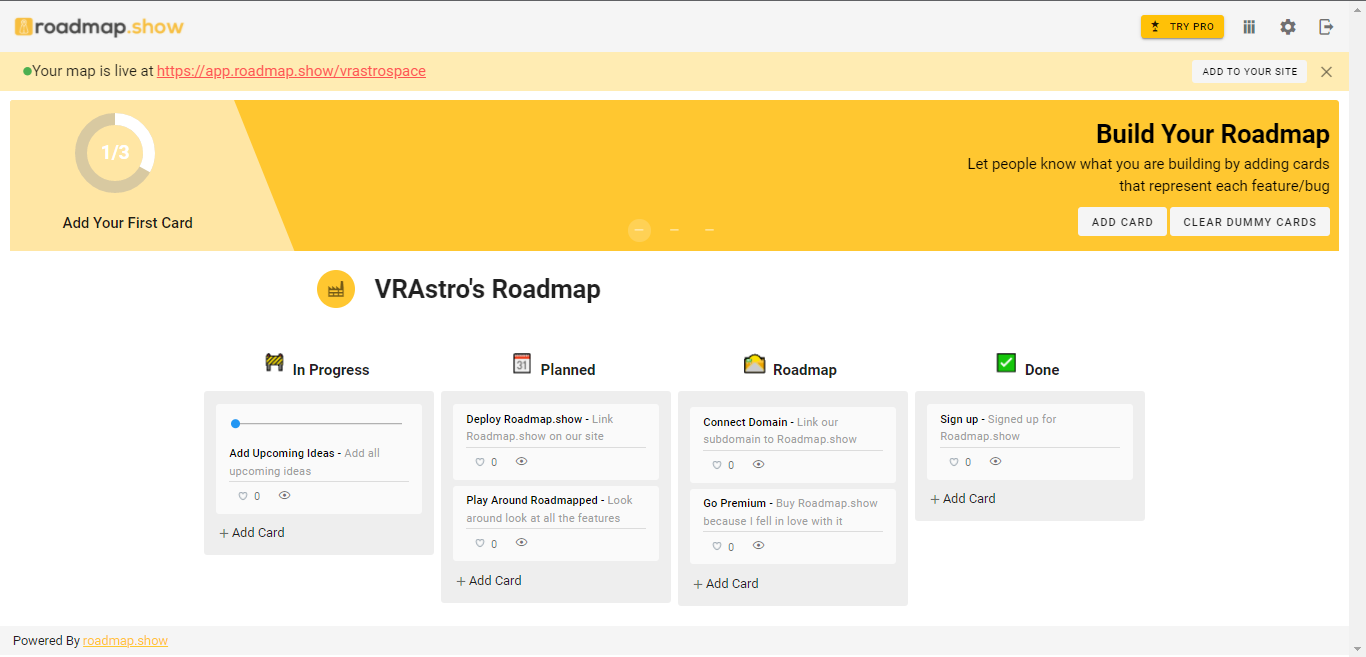Like the Go Premium card
This screenshot has height=657, width=1366.
[x=717, y=546]
